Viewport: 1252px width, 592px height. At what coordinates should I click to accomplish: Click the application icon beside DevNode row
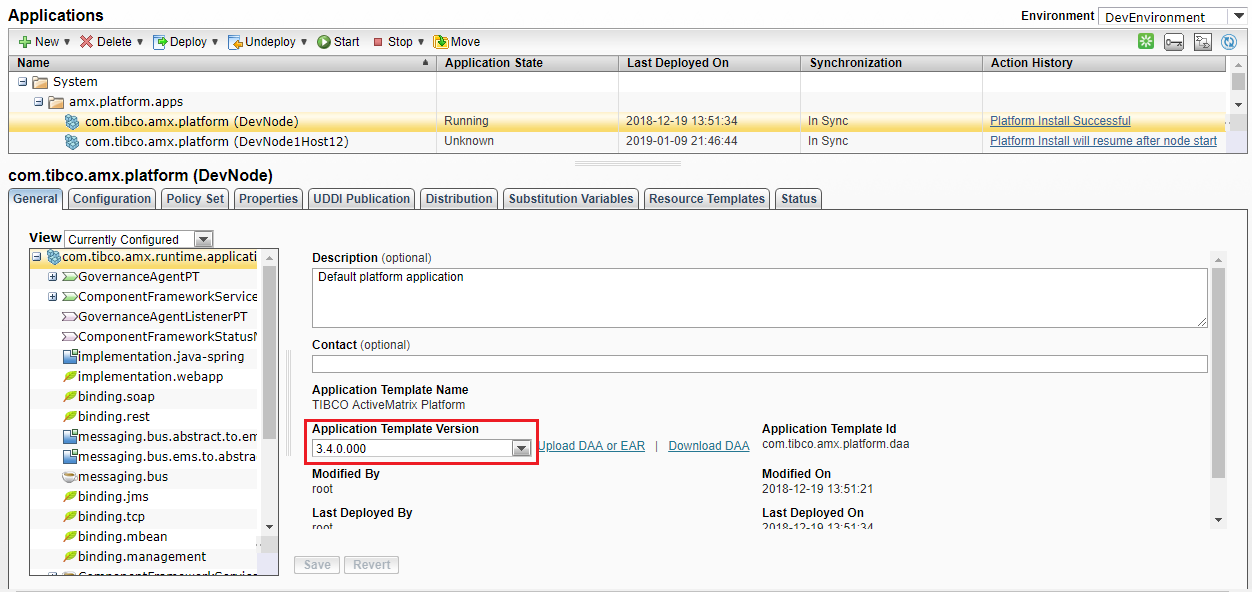(x=72, y=121)
